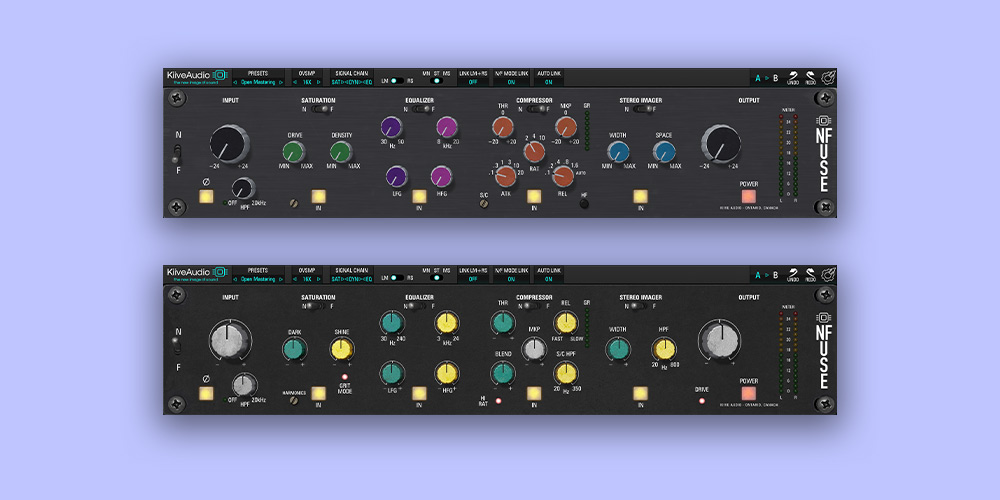
Task: Click Undo icon in the lower NFuse unit
Action: [x=793, y=275]
